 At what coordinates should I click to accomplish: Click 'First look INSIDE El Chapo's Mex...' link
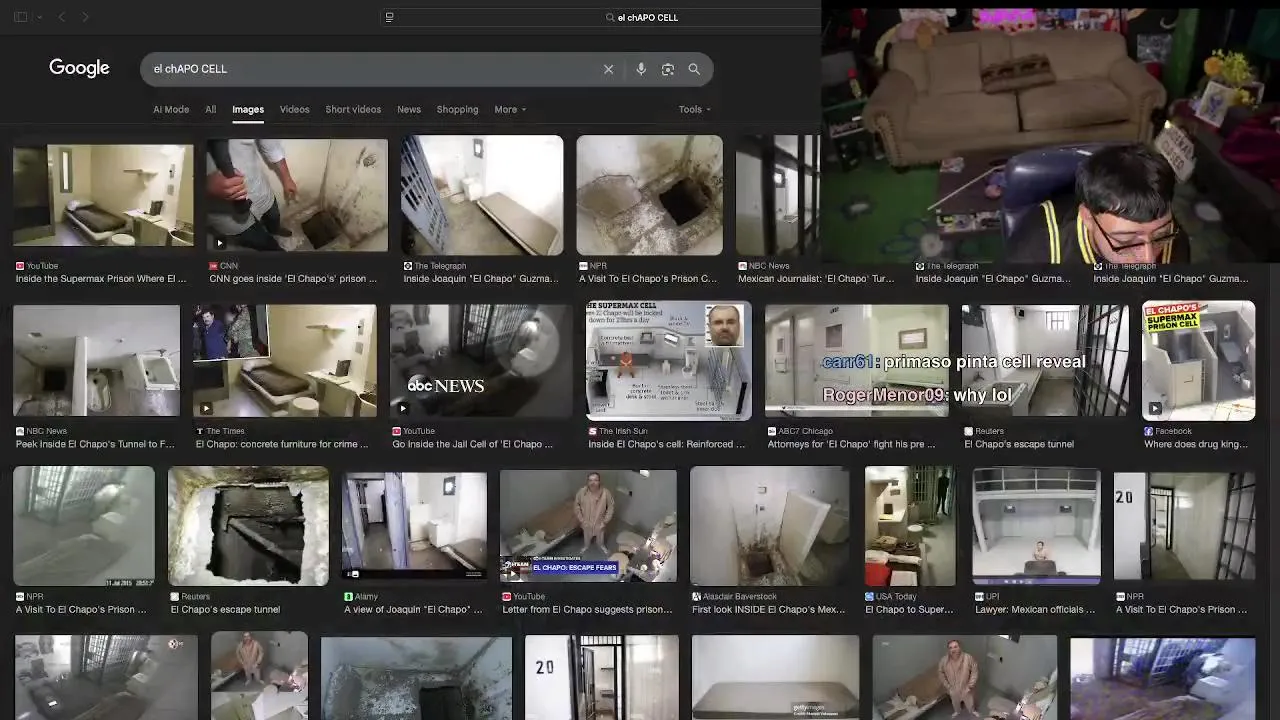(768, 609)
